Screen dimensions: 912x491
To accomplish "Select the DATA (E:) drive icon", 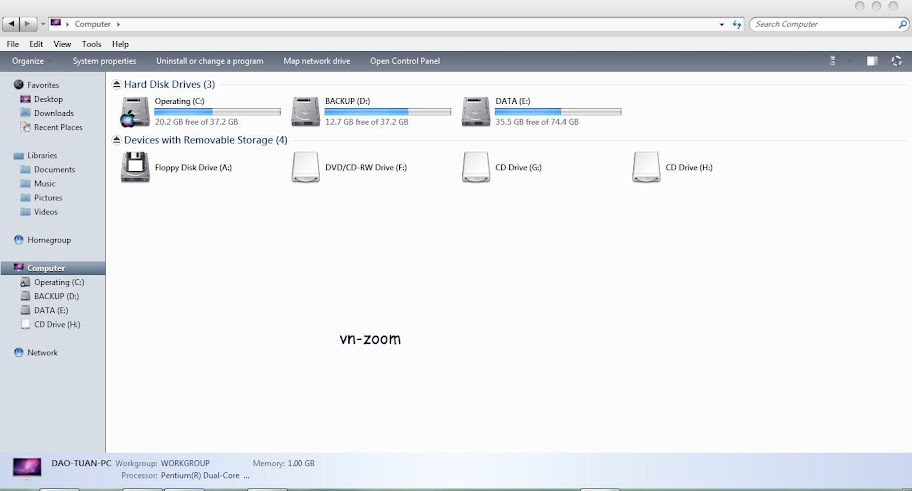I will click(x=476, y=111).
